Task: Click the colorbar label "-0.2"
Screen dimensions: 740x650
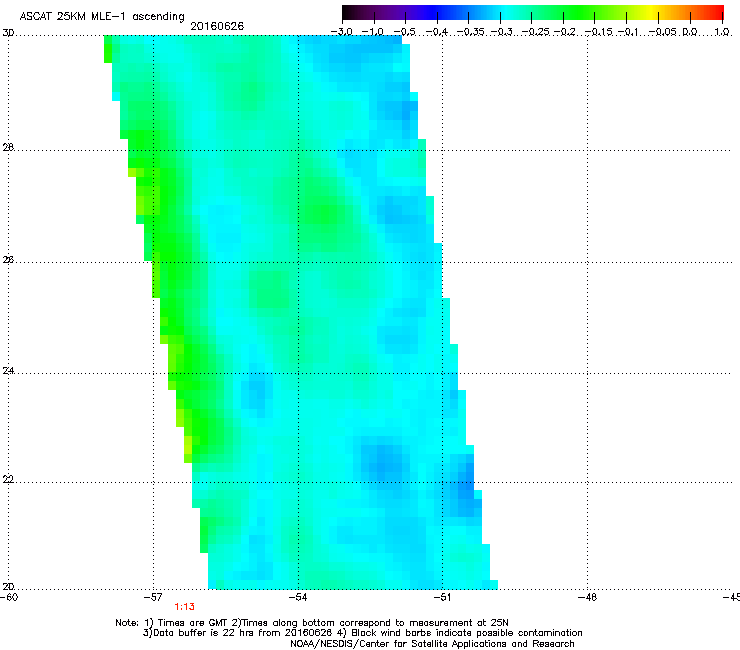Action: point(565,32)
